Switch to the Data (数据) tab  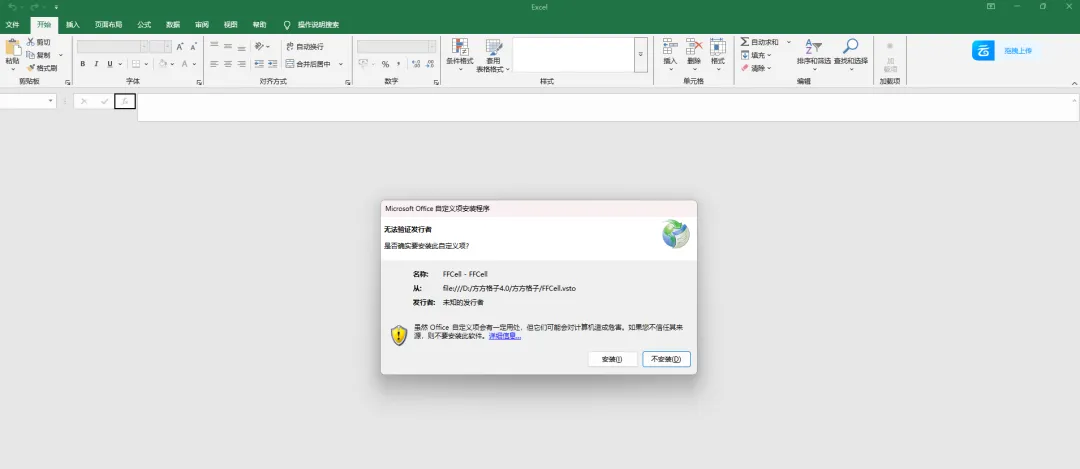point(173,25)
